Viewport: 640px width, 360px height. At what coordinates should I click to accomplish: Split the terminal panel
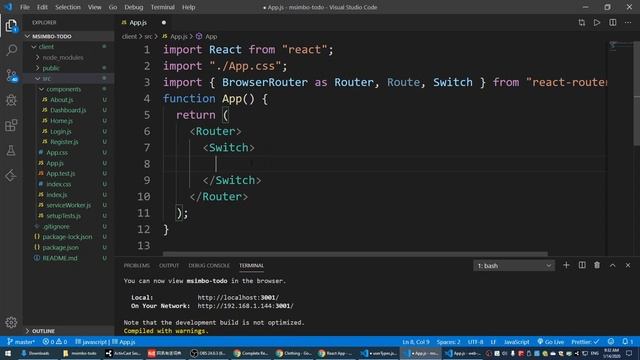pyautogui.click(x=582, y=265)
